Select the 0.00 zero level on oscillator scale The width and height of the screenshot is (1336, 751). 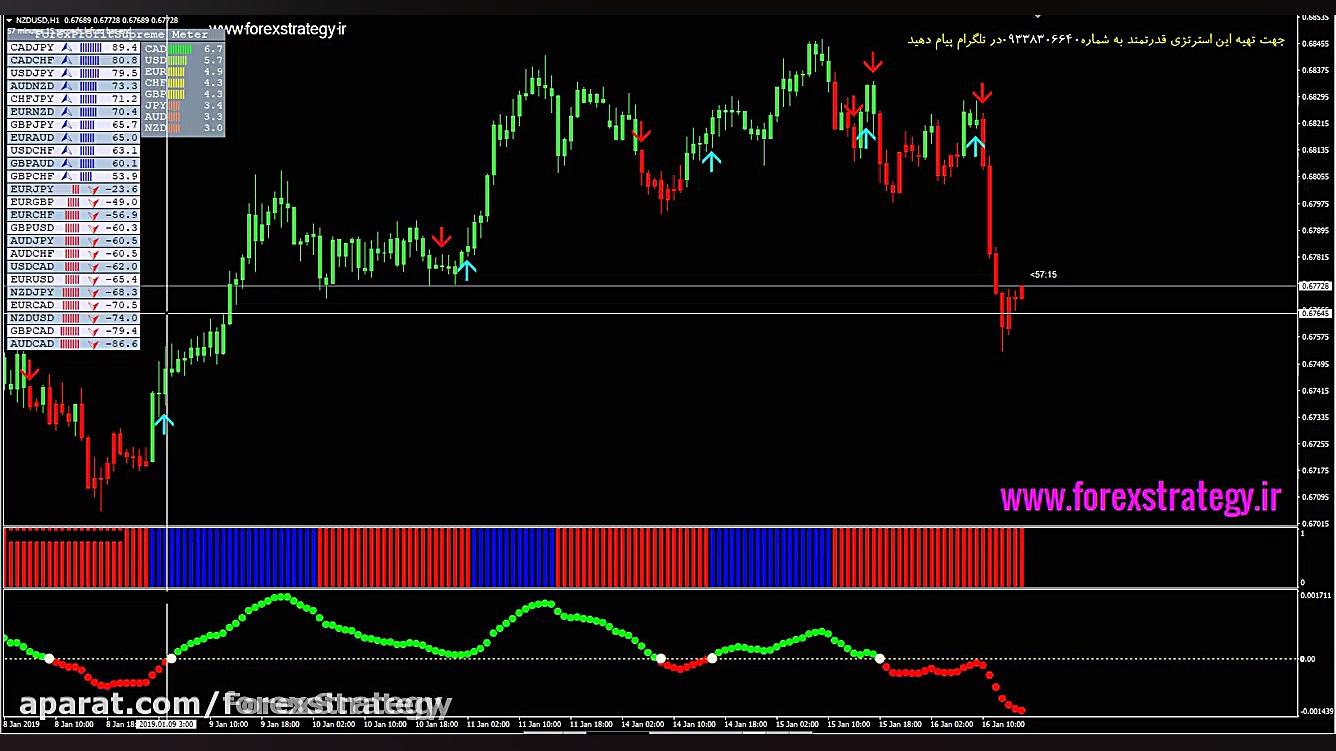pyautogui.click(x=1307, y=659)
